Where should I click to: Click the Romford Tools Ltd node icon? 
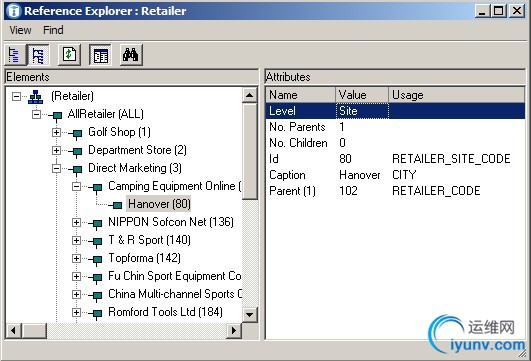pos(97,313)
